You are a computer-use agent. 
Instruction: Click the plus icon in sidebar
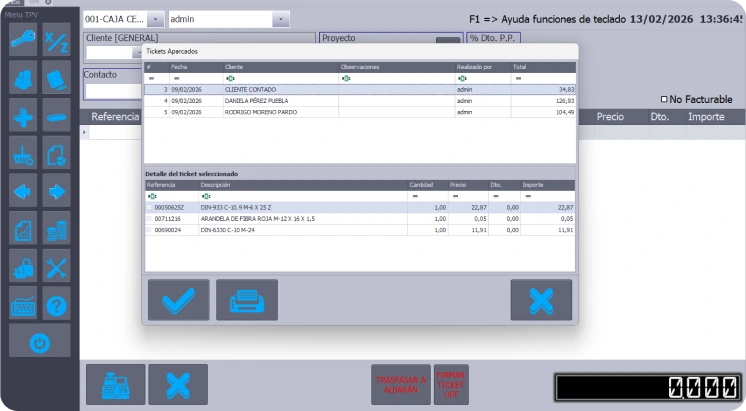coord(23,115)
